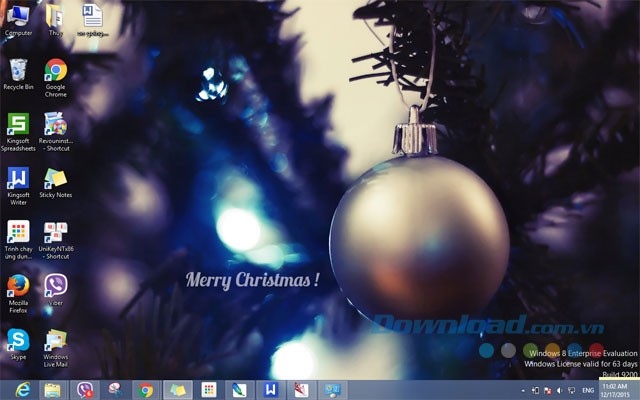640x400 pixels.
Task: Switch to Kingsoft Writer in the taskbar
Action: [270, 390]
